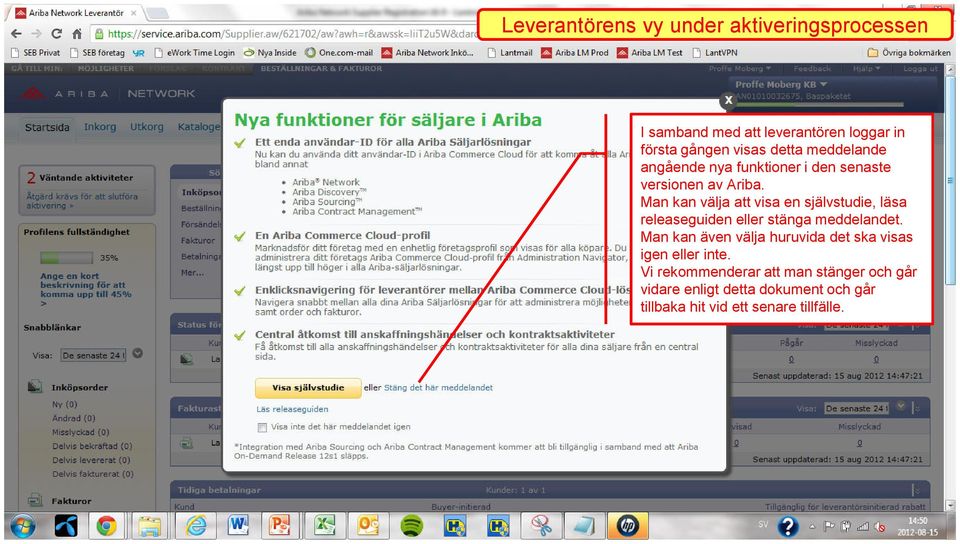960x544 pixels.
Task: Select Delvis fakturerat (0)
Action: click(x=93, y=474)
